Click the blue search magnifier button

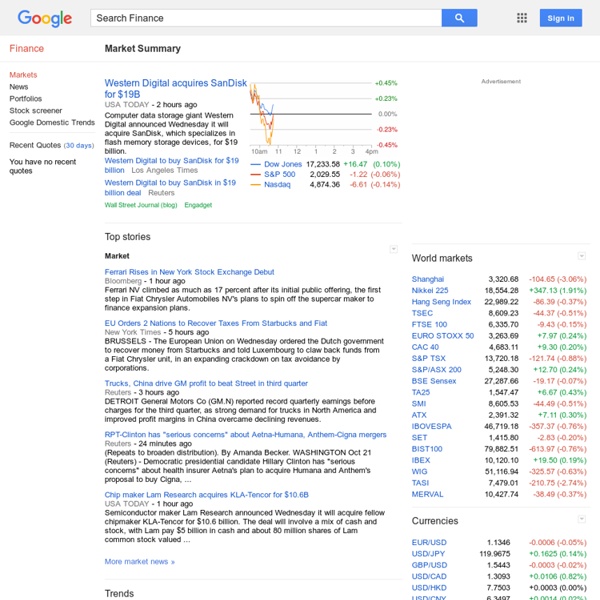(459, 18)
